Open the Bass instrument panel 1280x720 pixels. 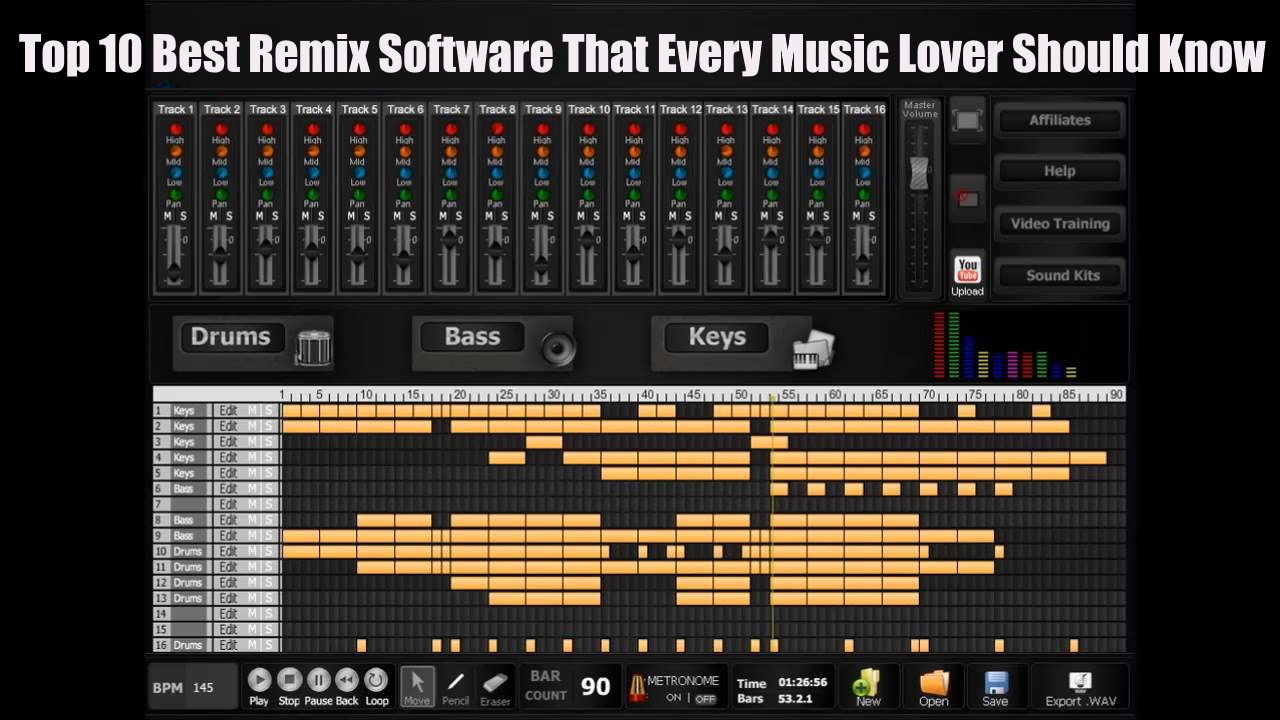point(472,337)
